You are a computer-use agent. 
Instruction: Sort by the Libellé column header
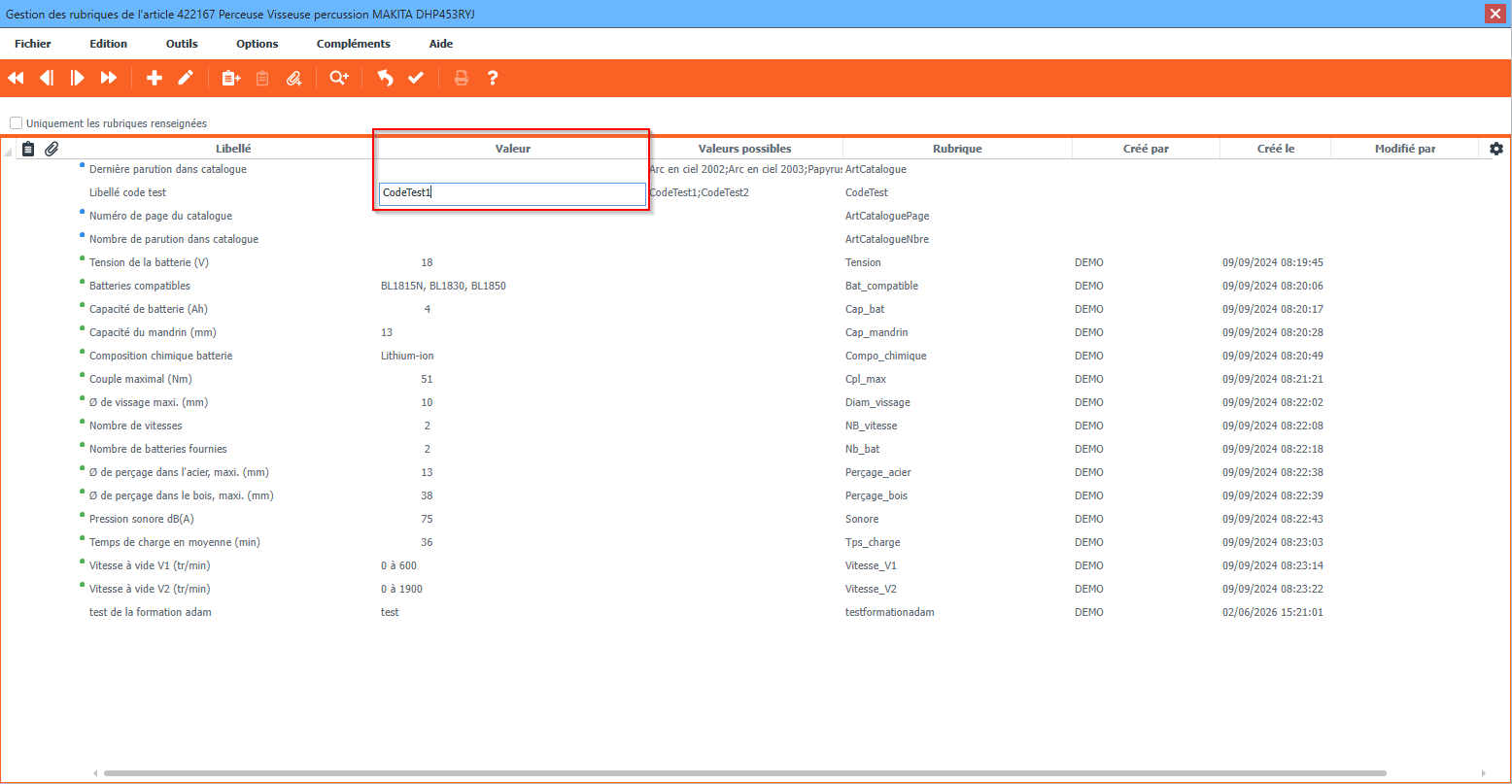coord(233,149)
